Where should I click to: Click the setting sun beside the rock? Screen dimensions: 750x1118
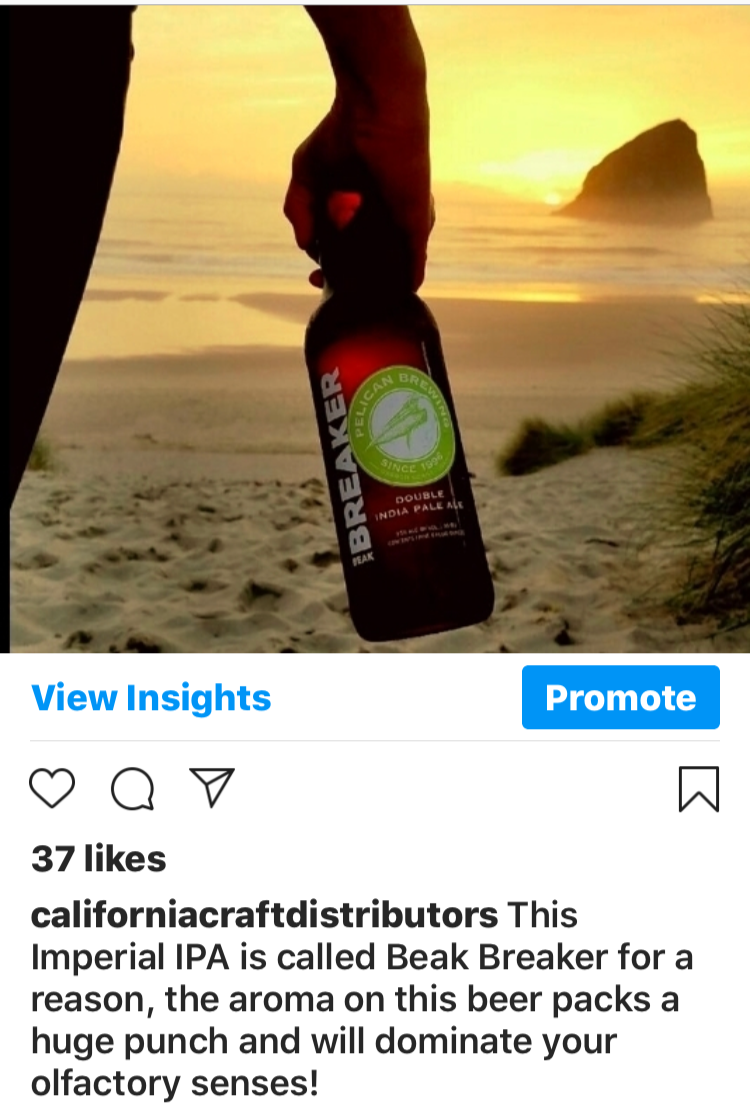tap(555, 198)
